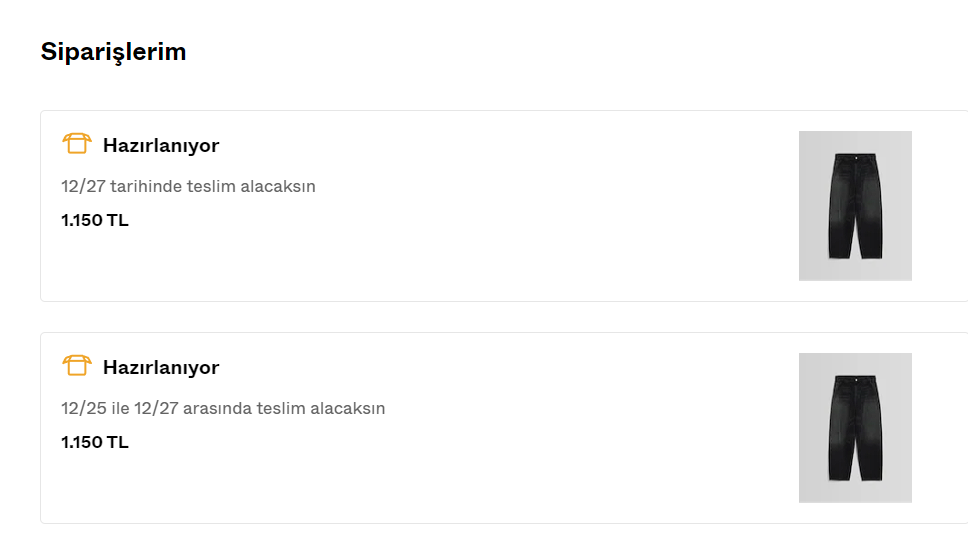Click the Siparişlerim page heading
The width and height of the screenshot is (968, 554).
(113, 52)
